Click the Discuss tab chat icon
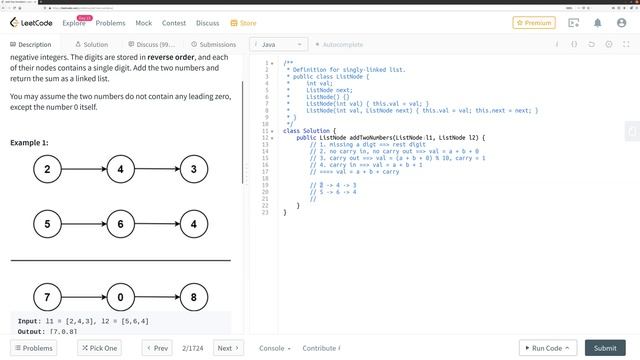The image size is (640, 360). pos(131,44)
